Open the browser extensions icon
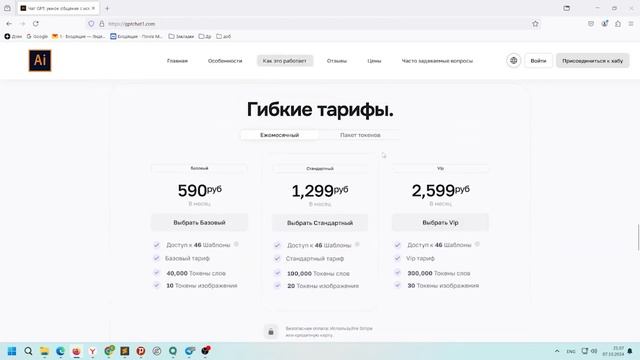 [618, 24]
